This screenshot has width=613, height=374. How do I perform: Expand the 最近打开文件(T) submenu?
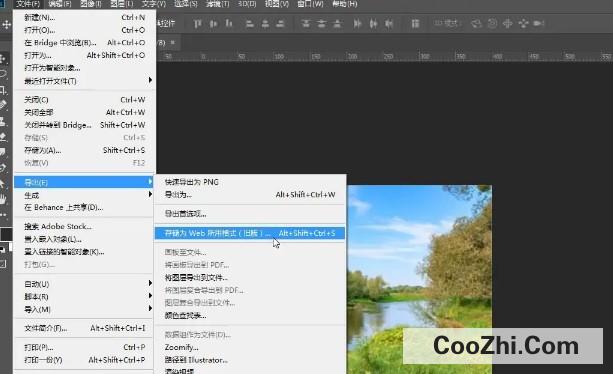[x=84, y=81]
